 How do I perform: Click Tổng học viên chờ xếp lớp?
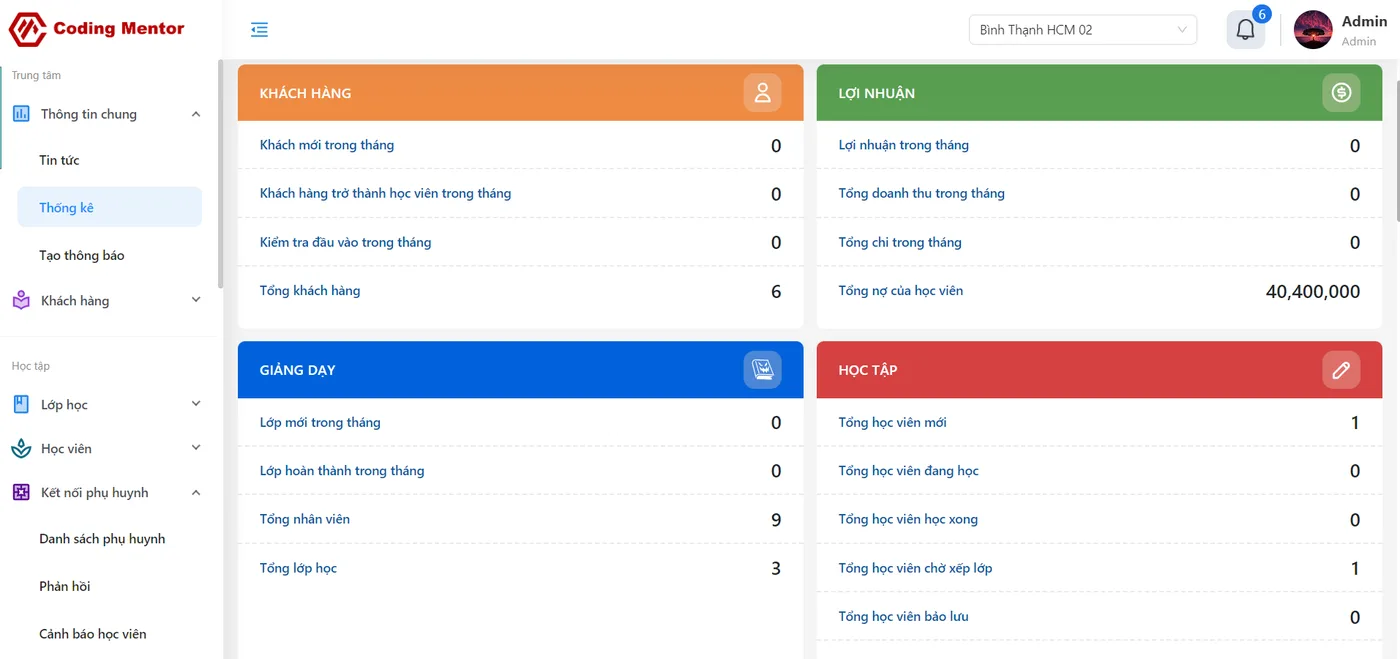(x=915, y=568)
